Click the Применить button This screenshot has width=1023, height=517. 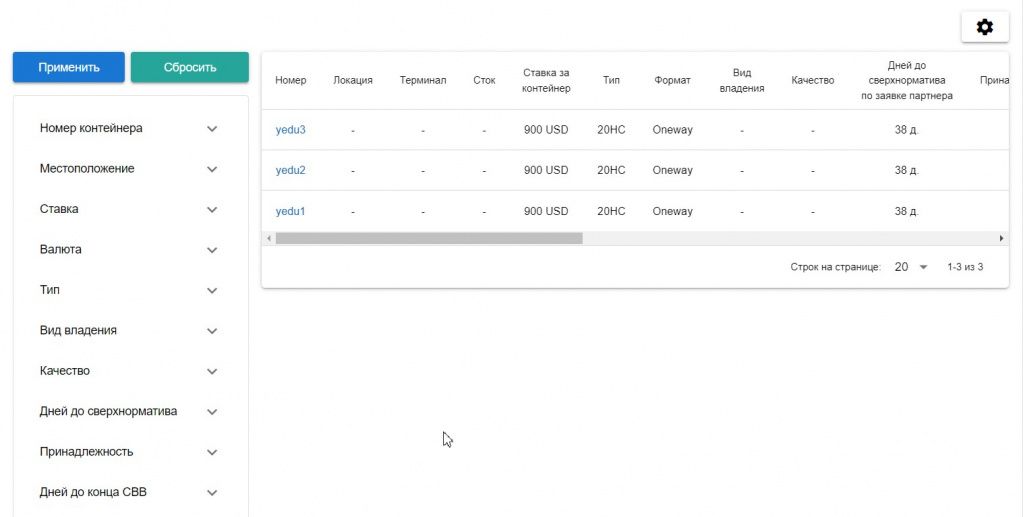click(69, 67)
